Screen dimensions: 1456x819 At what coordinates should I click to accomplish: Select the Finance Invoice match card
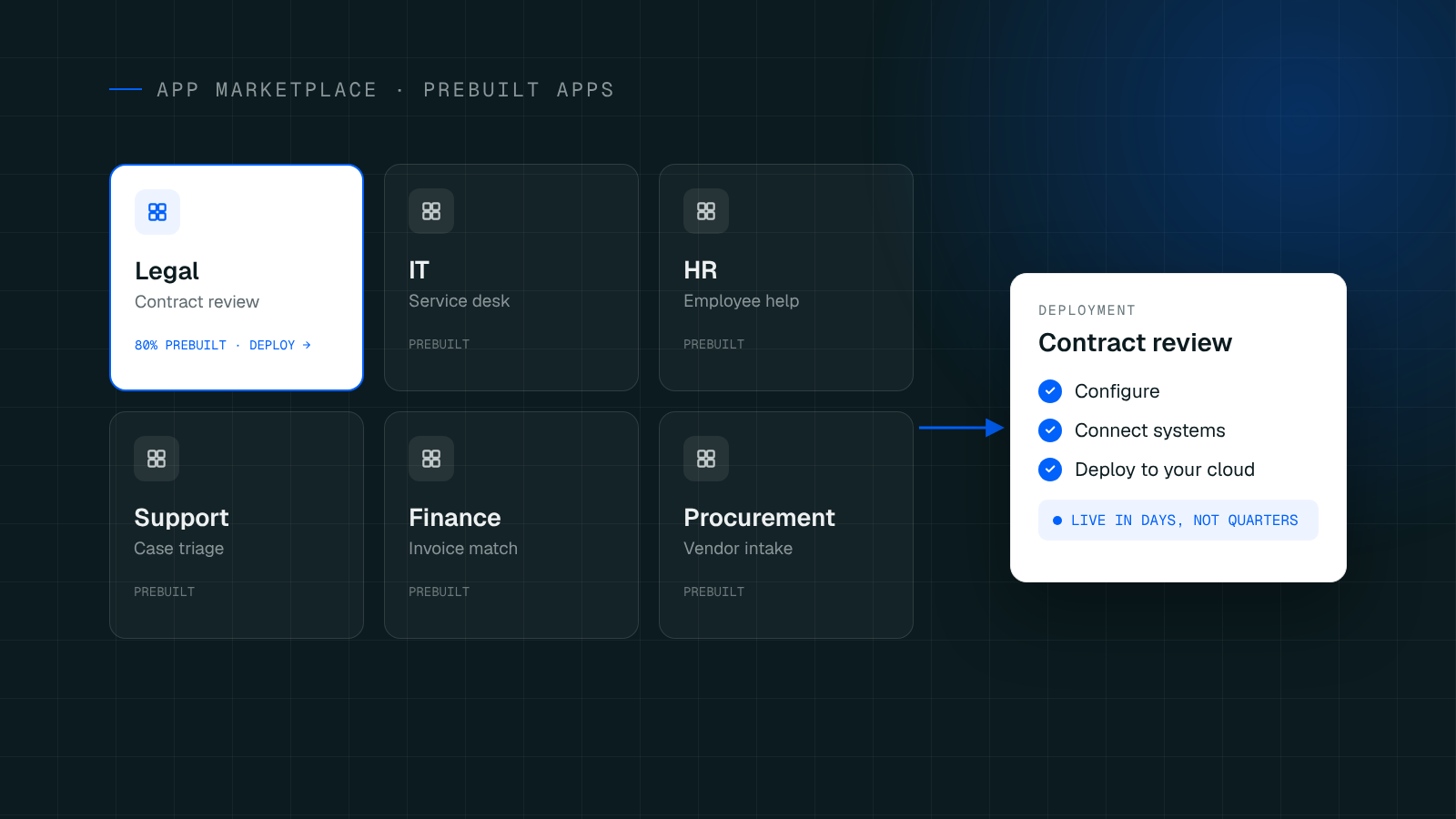click(x=511, y=525)
